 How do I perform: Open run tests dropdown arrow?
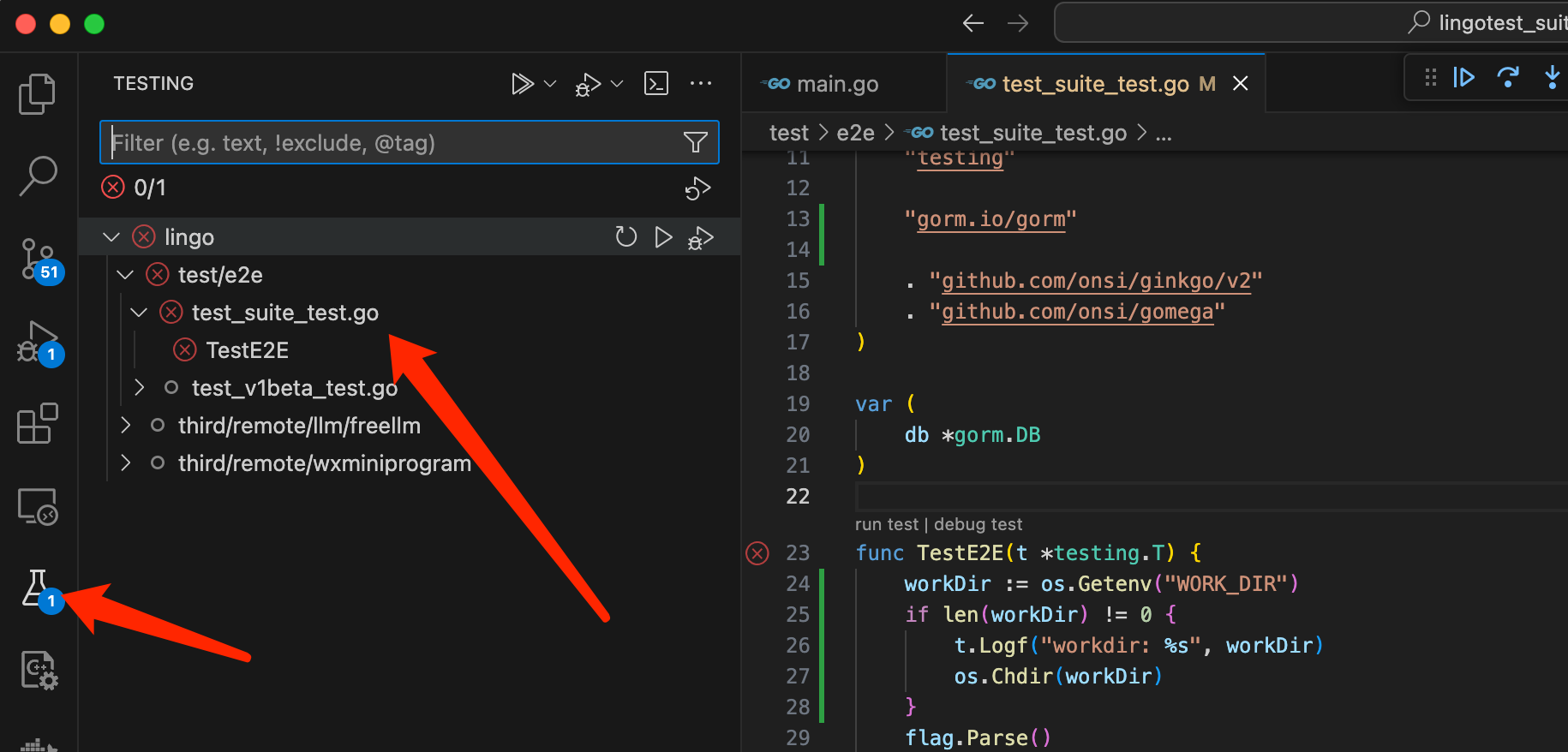550,84
